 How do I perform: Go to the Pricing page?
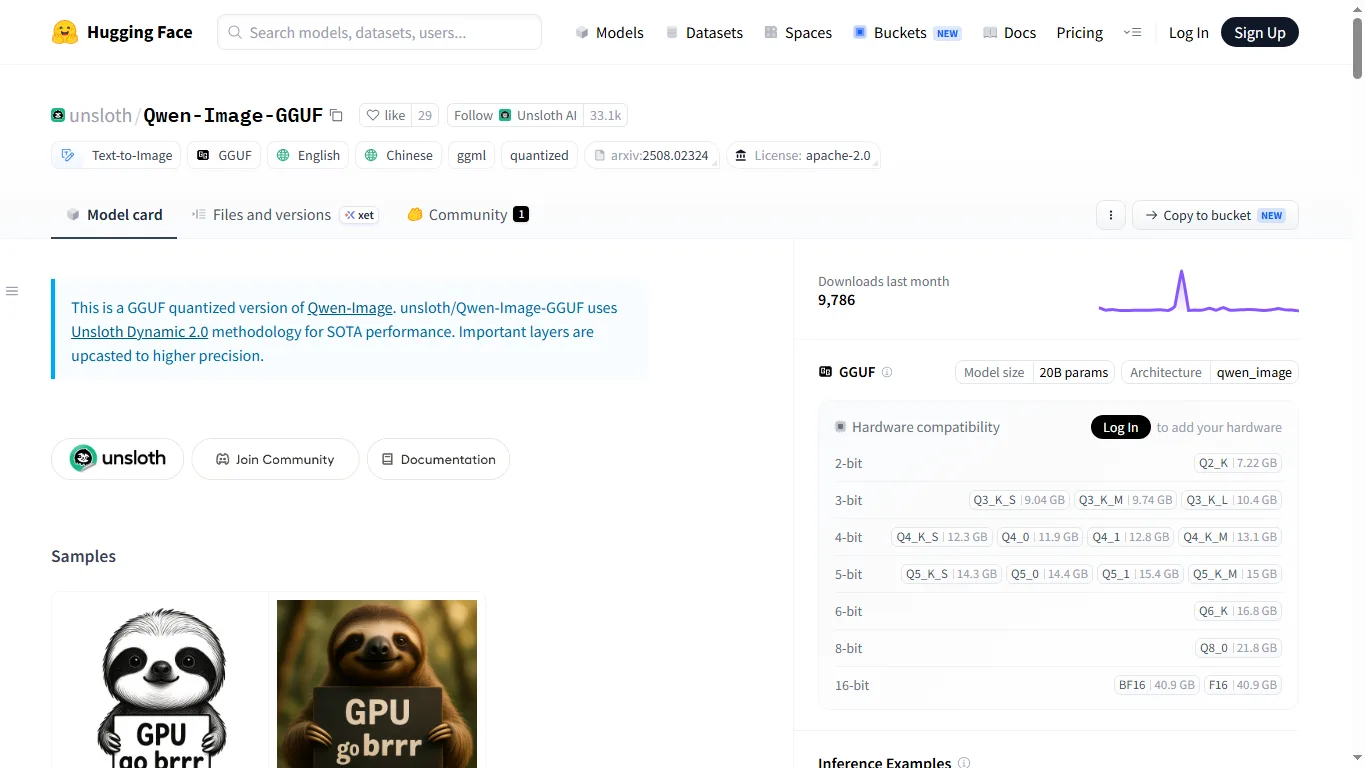tap(1079, 32)
